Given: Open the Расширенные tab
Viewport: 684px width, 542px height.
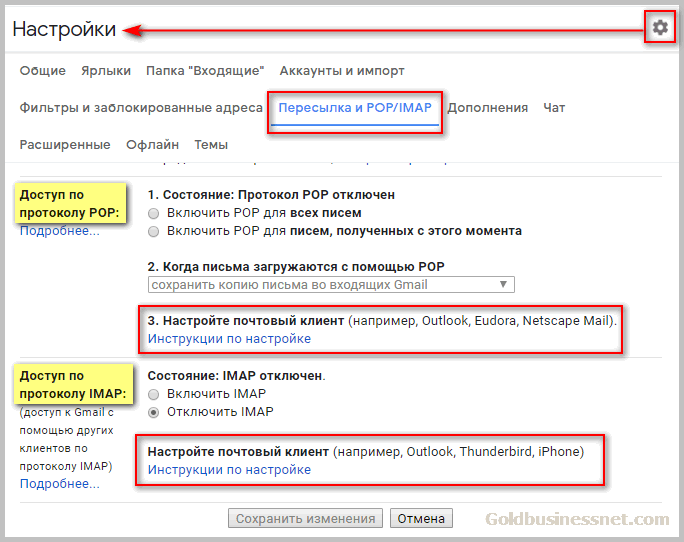Looking at the screenshot, I should 65,145.
